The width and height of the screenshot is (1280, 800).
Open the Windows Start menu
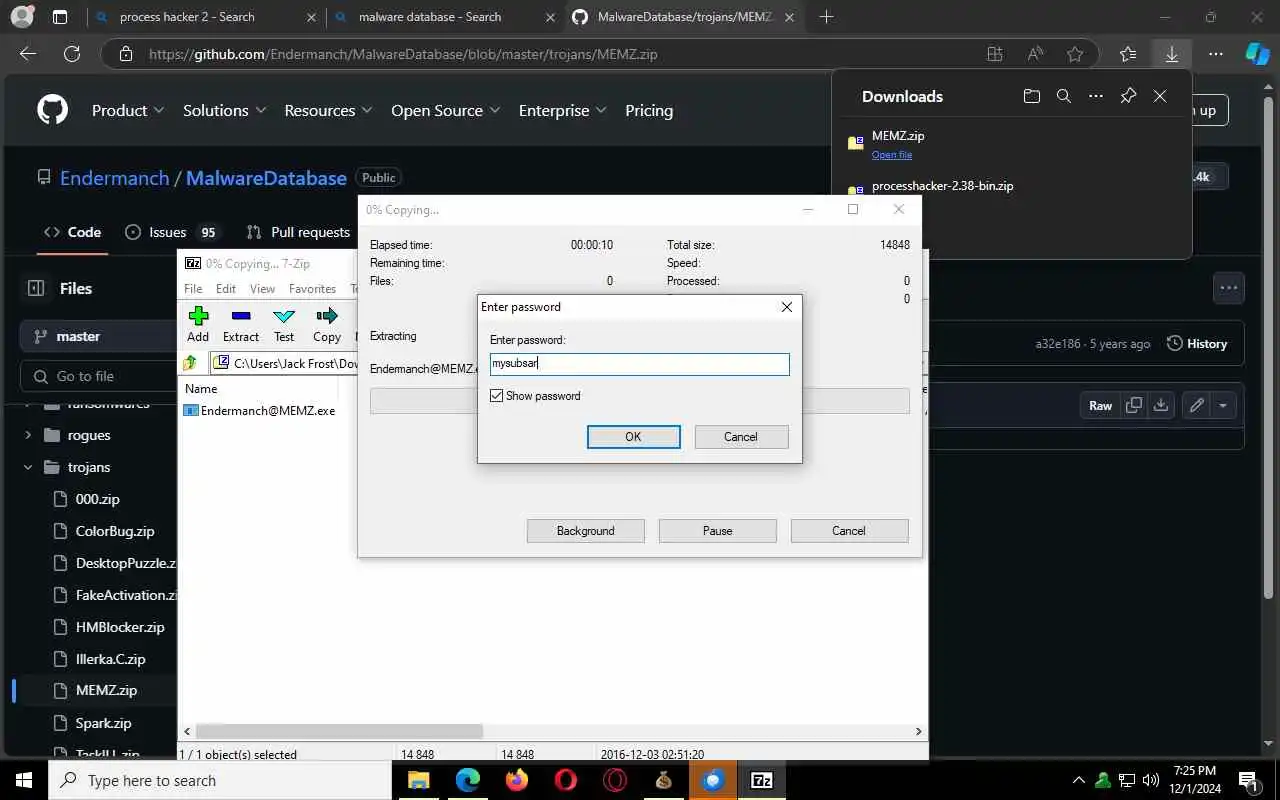24,780
